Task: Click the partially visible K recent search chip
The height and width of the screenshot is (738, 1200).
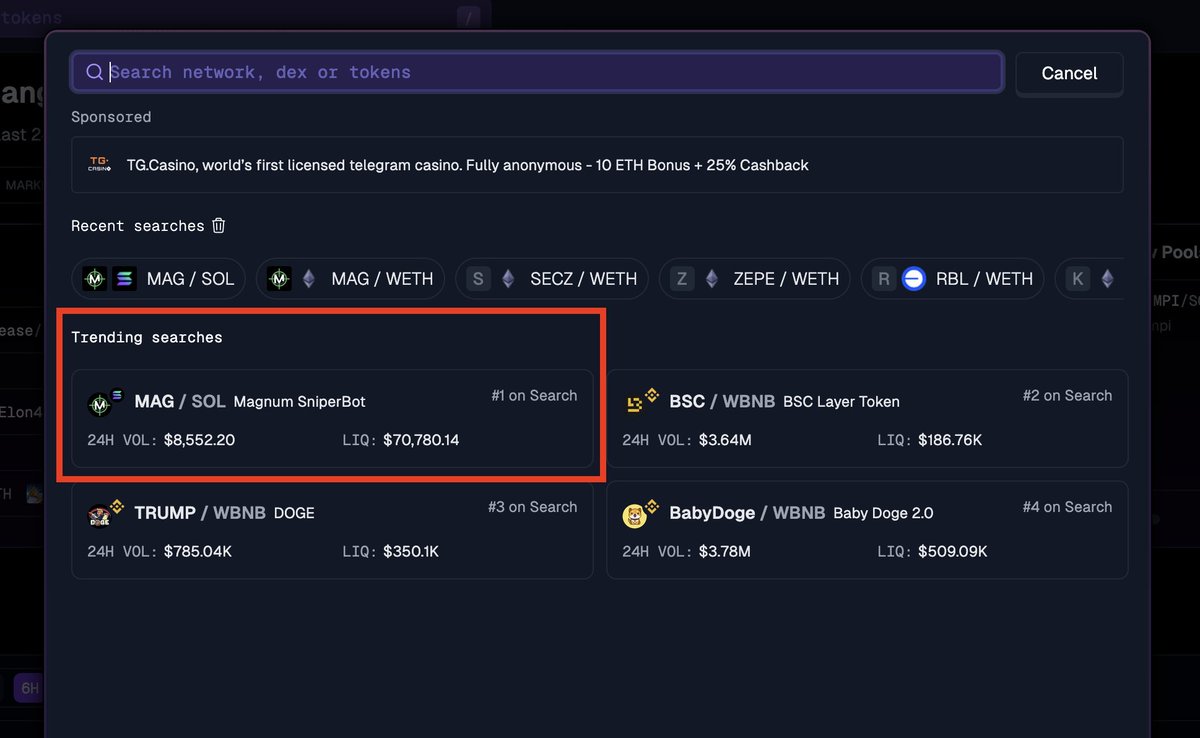Action: pyautogui.click(x=1088, y=279)
